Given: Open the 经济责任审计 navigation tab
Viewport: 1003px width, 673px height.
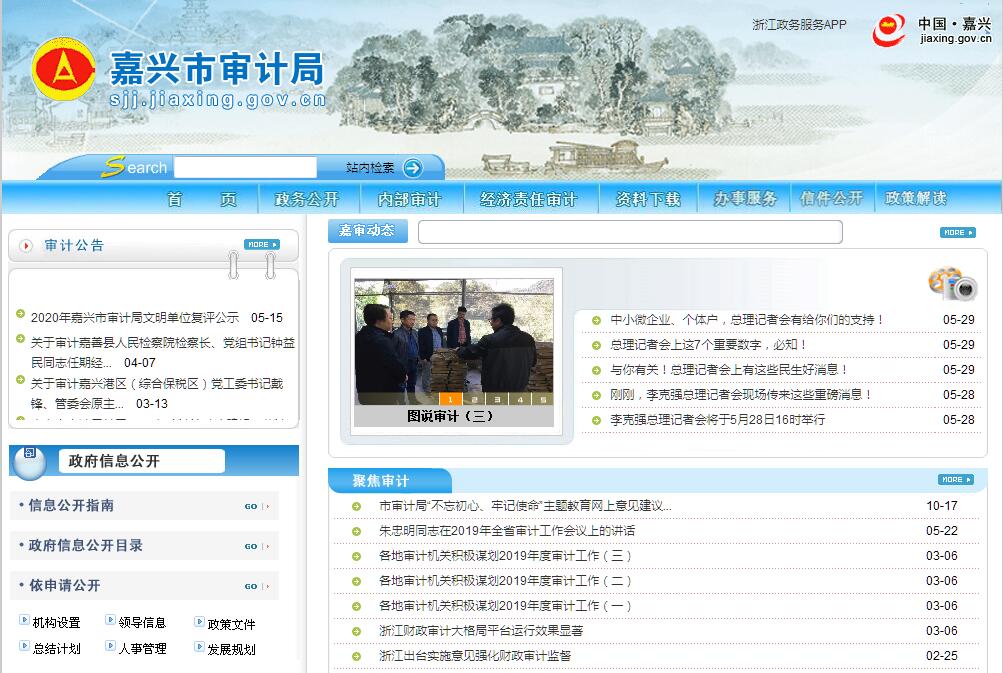Looking at the screenshot, I should click(528, 199).
